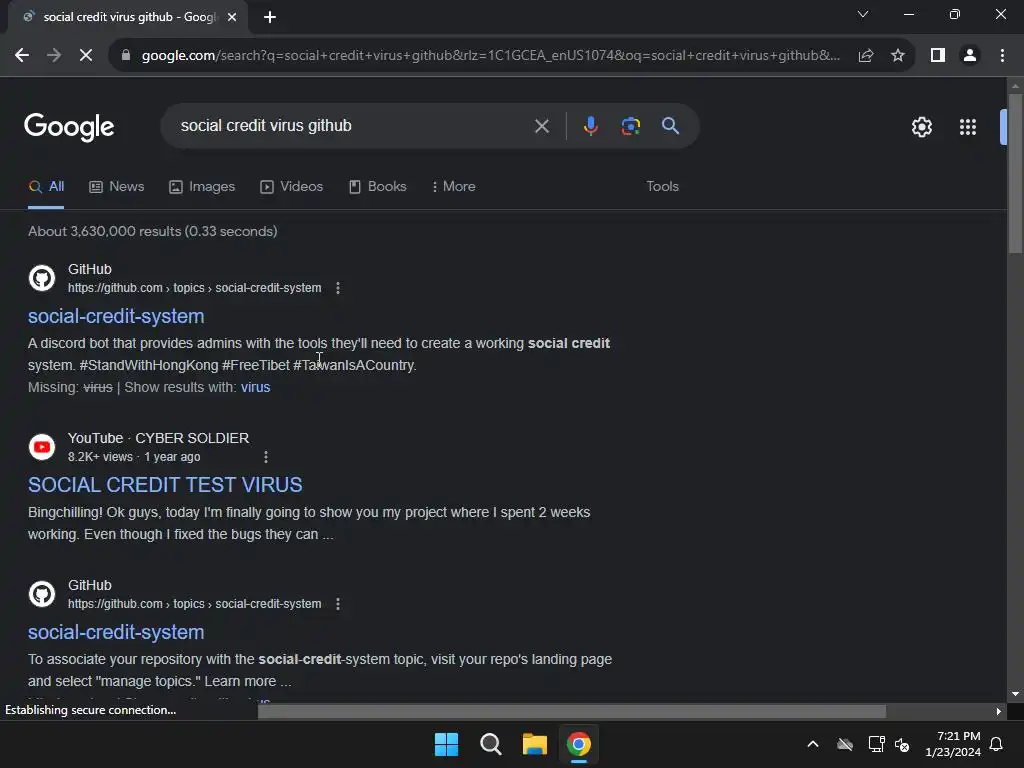The image size is (1024, 768).
Task: Click the scroll right arrow
Action: 998,711
